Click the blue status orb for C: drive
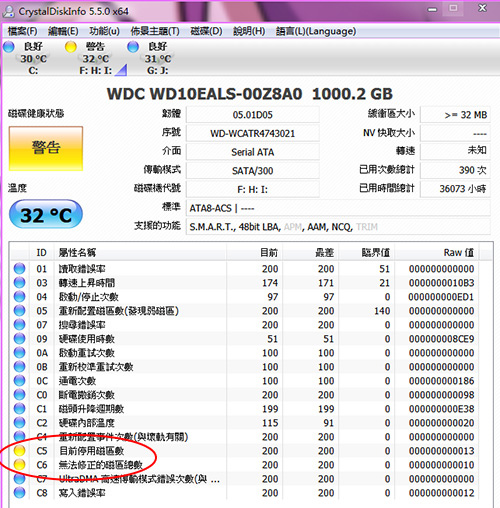500x508 pixels. tap(9, 47)
